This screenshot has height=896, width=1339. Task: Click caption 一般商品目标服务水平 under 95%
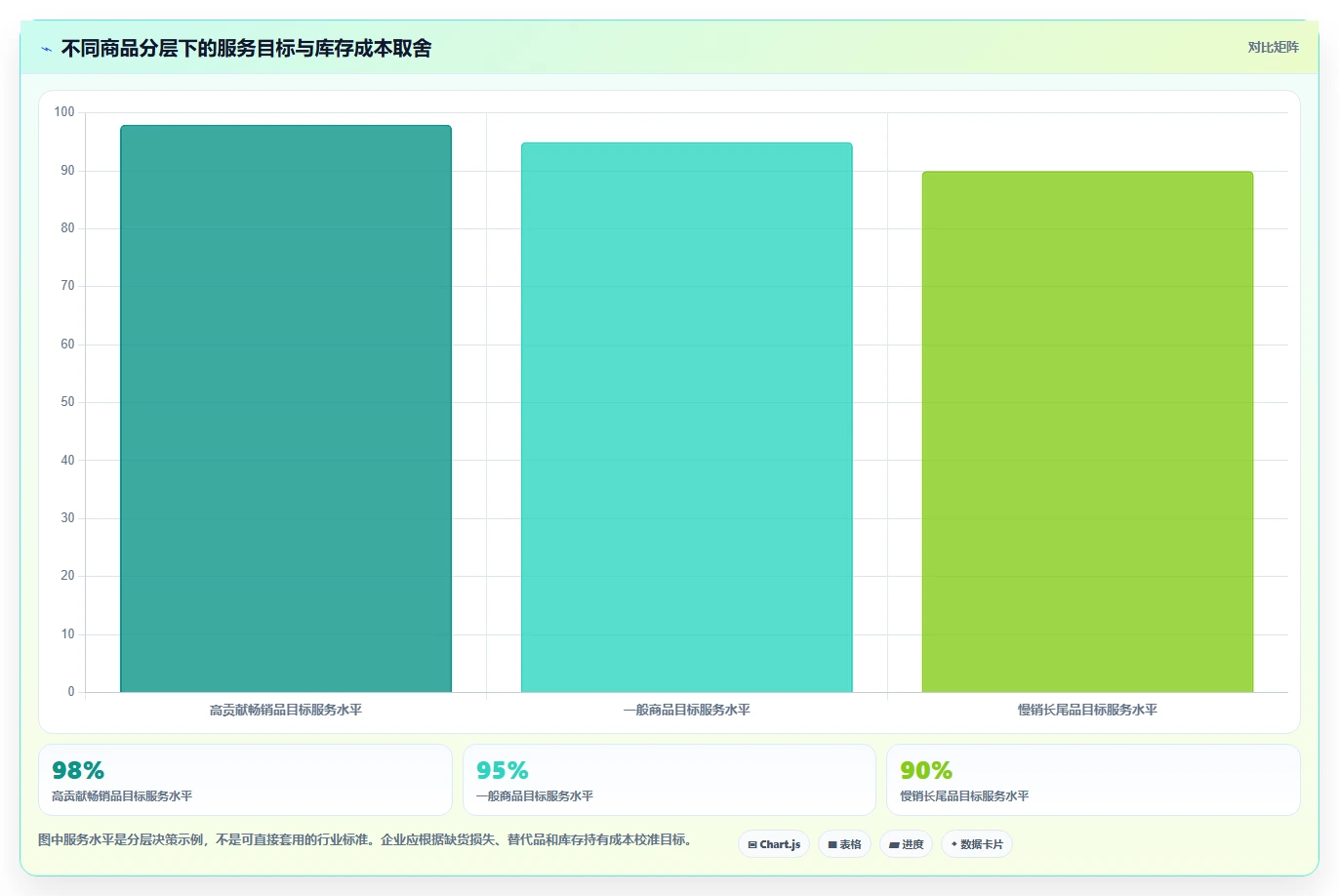coord(535,796)
